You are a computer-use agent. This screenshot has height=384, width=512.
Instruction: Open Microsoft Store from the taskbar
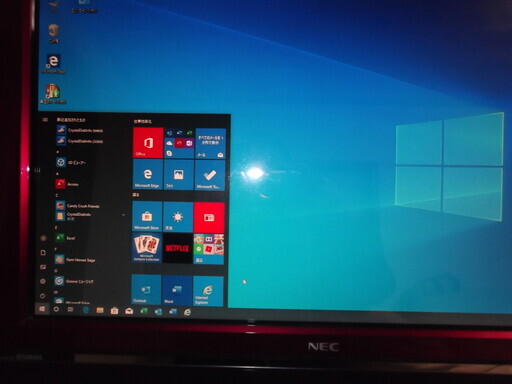pos(114,311)
